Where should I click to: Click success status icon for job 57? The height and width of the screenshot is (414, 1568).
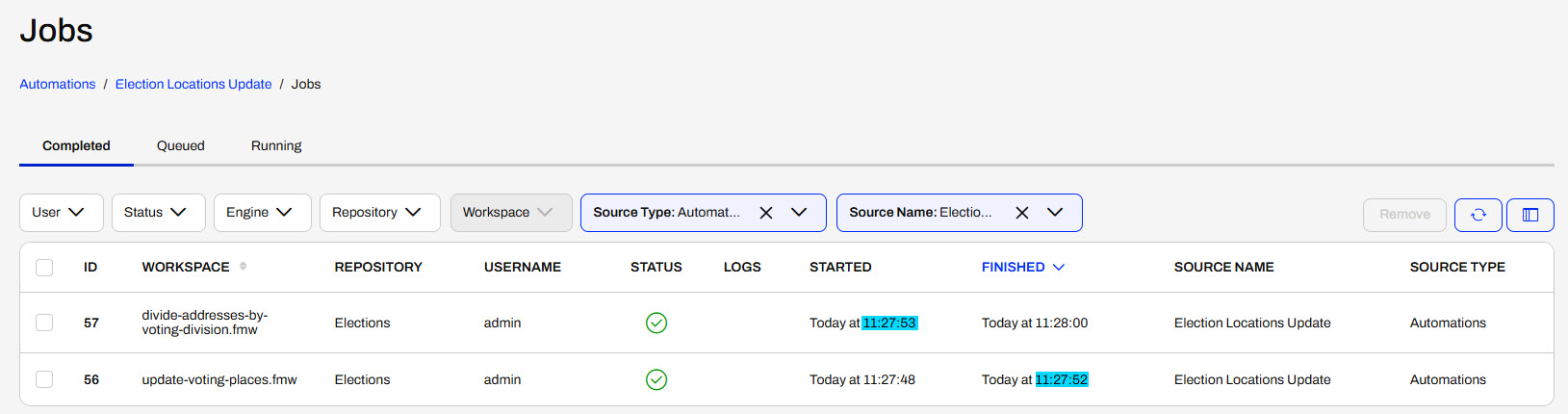pos(656,323)
